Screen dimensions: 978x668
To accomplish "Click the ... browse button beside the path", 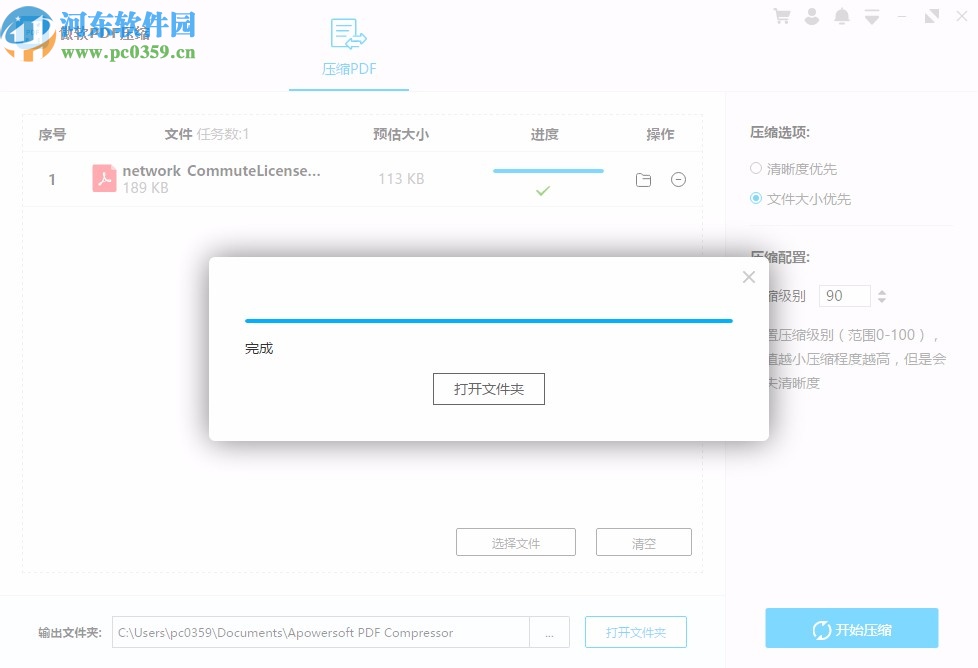I will point(550,632).
